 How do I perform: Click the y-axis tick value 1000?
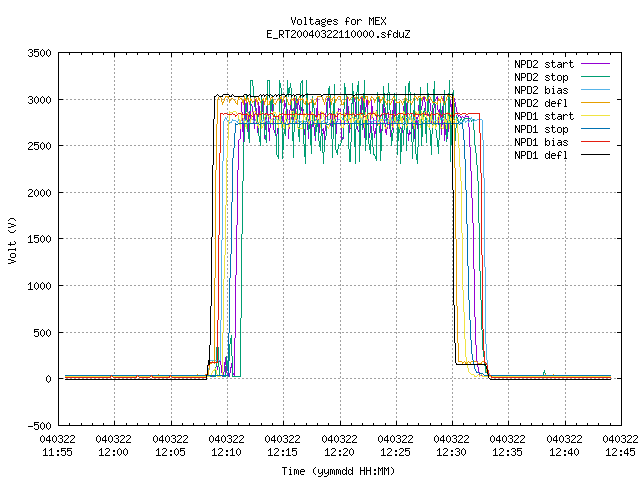click(40, 286)
